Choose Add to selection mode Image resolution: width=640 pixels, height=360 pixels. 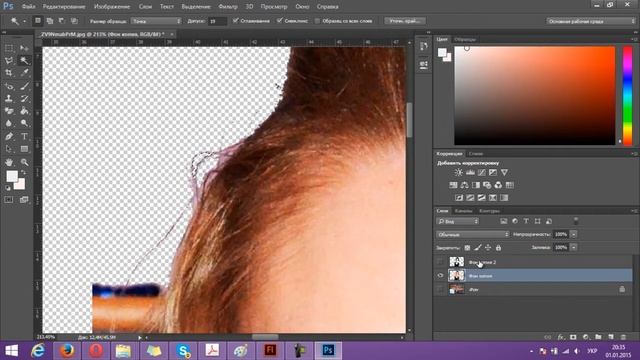(50, 20)
